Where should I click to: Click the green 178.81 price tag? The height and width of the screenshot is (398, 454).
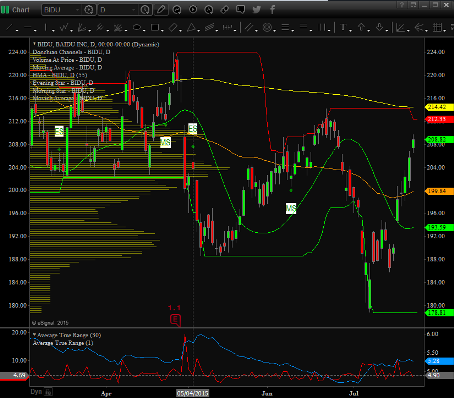click(x=440, y=313)
